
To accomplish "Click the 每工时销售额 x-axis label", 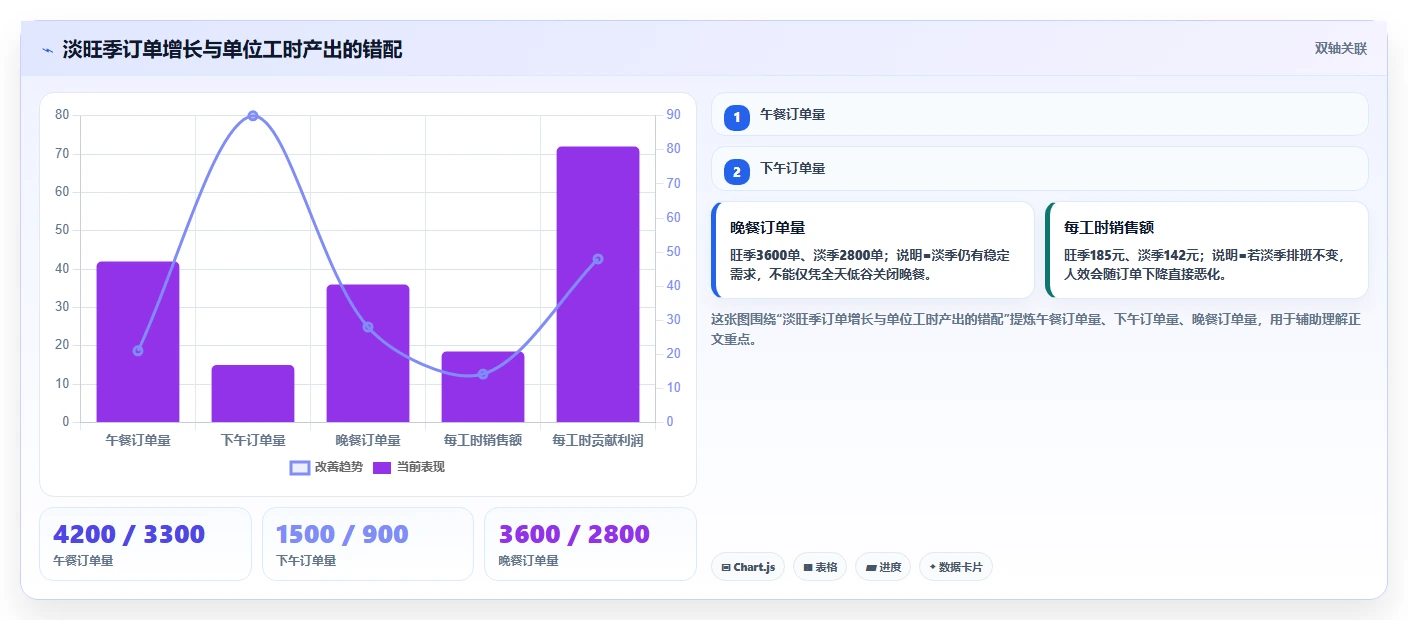I will (x=483, y=440).
